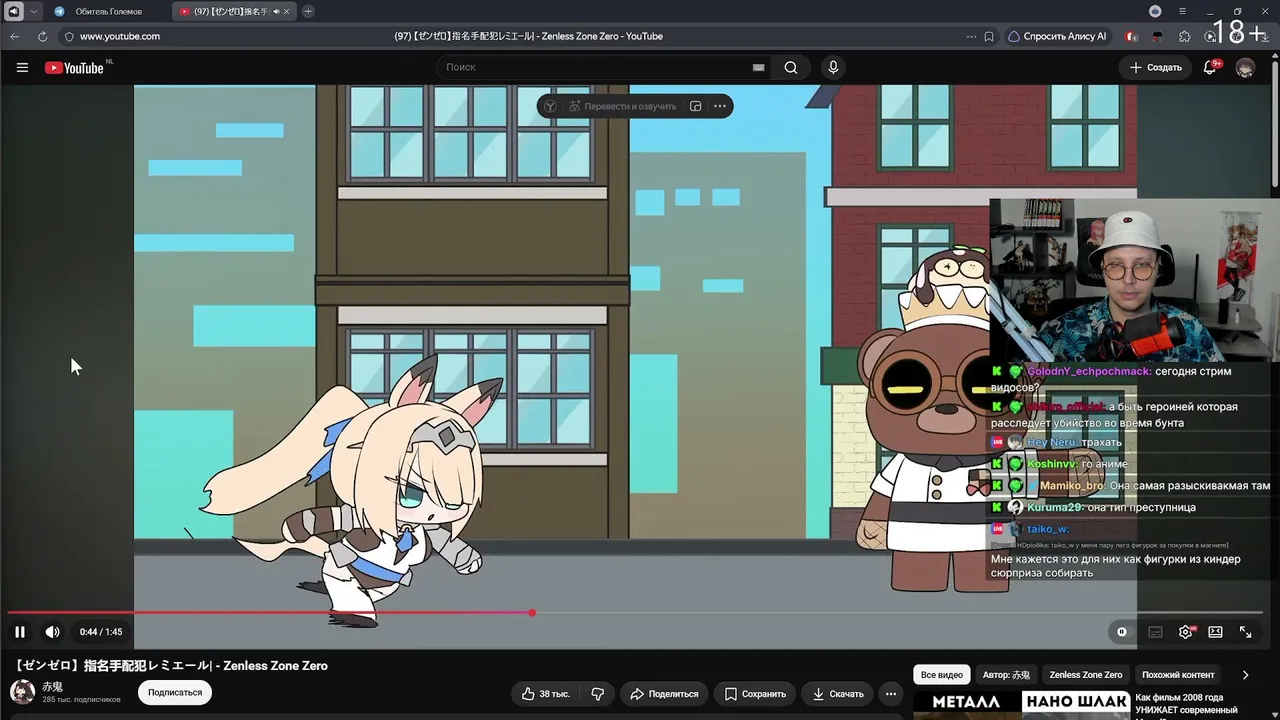Image resolution: width=1280 pixels, height=720 pixels.
Task: Open address bar three-dot options
Action: click(x=971, y=36)
